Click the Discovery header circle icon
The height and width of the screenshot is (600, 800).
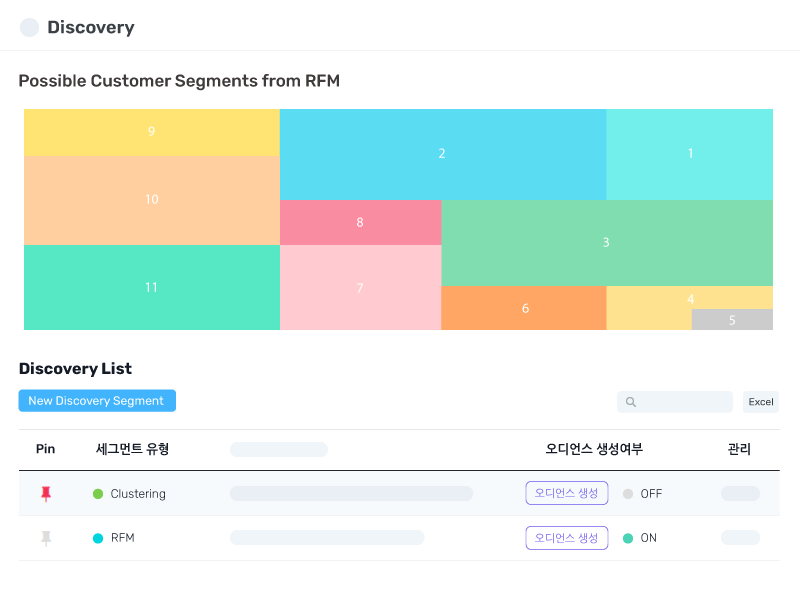coord(30,28)
